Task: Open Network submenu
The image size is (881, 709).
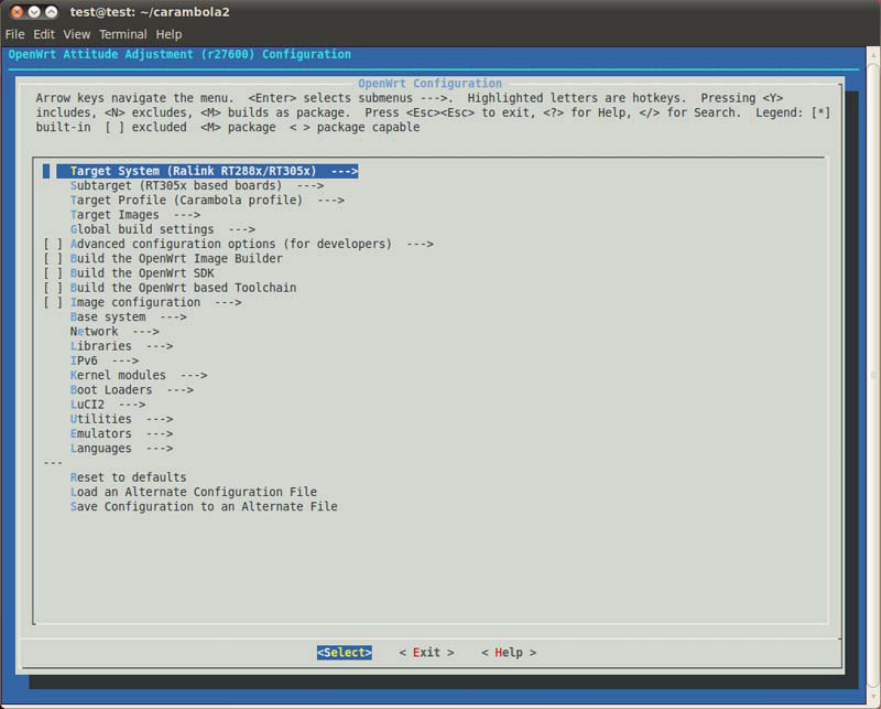Action: (115, 332)
